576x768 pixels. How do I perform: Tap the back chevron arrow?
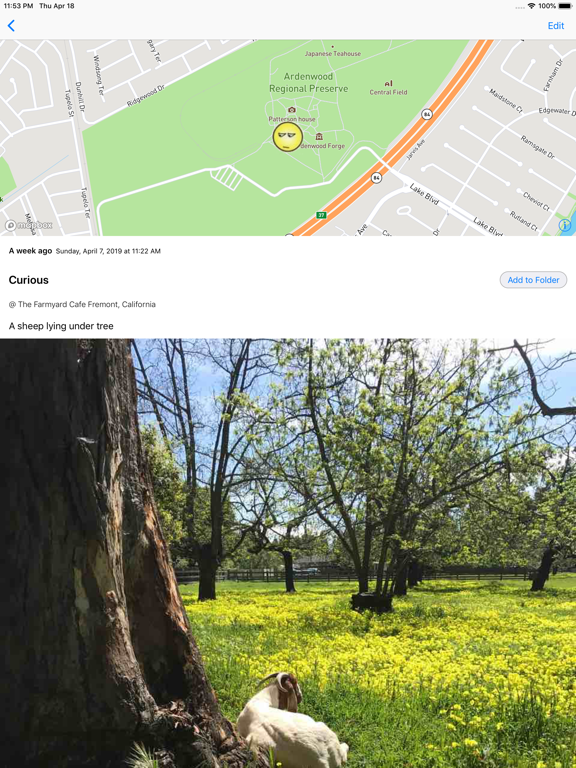pos(11,25)
